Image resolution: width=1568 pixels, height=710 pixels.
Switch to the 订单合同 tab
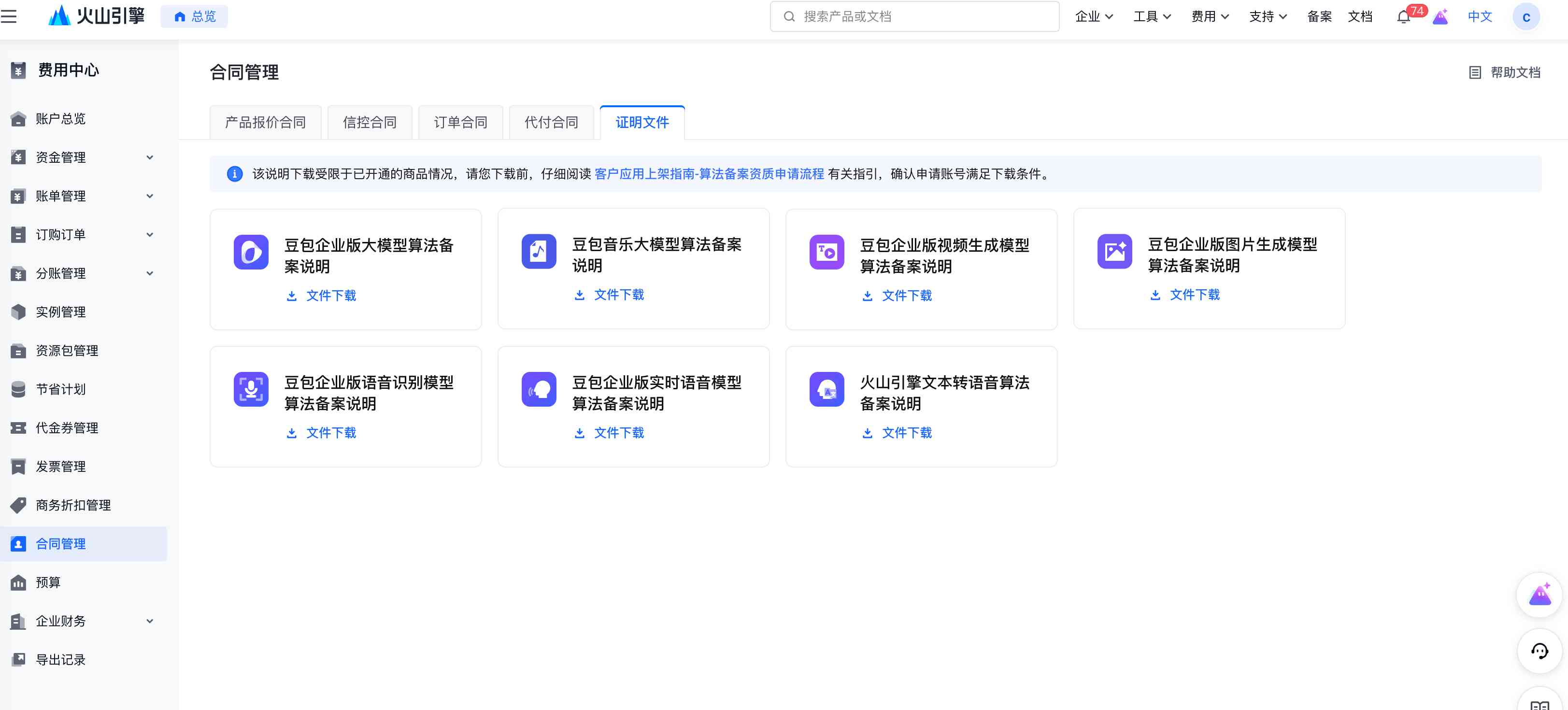(x=461, y=122)
